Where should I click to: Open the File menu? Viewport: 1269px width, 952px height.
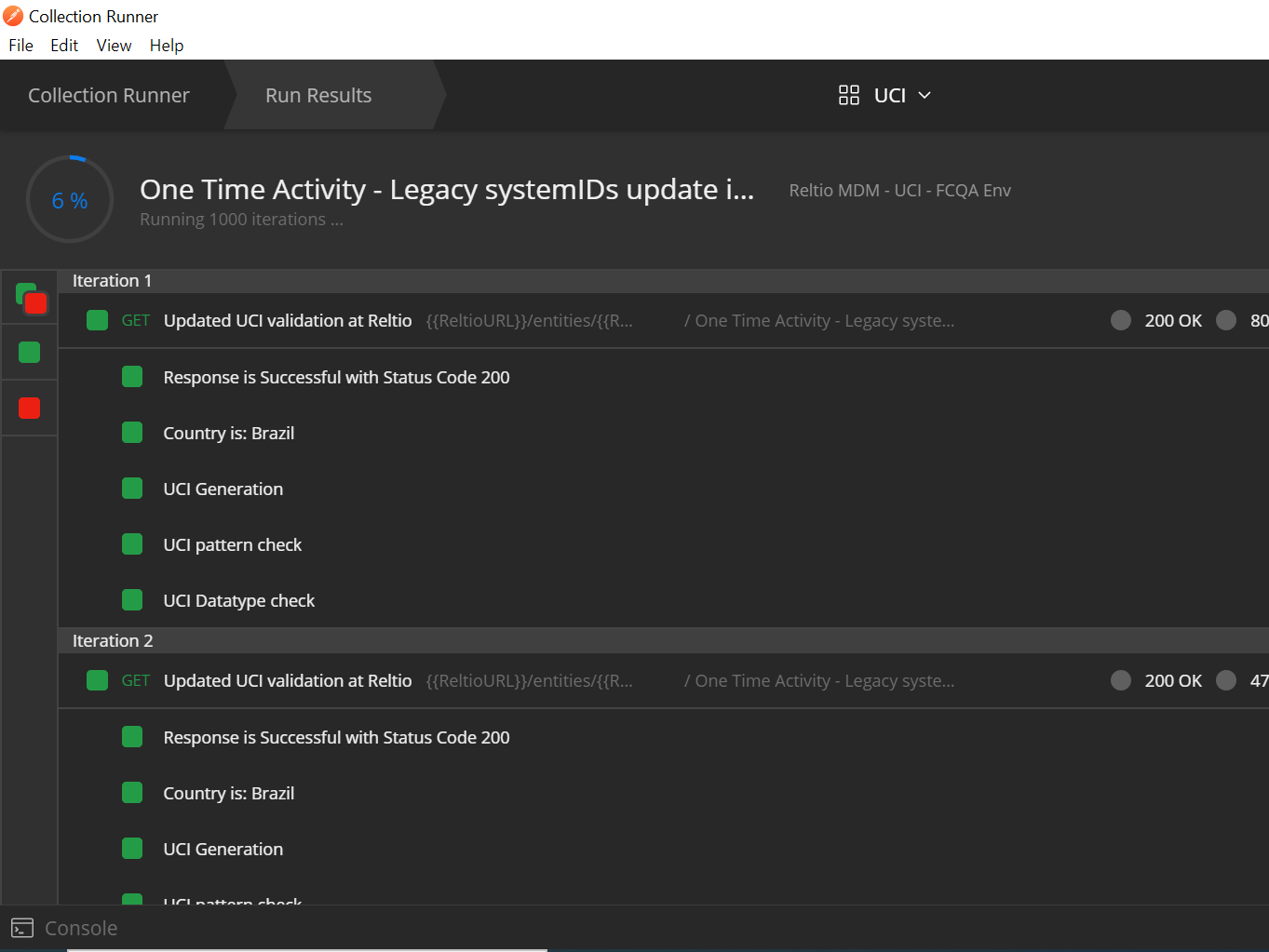[x=20, y=46]
